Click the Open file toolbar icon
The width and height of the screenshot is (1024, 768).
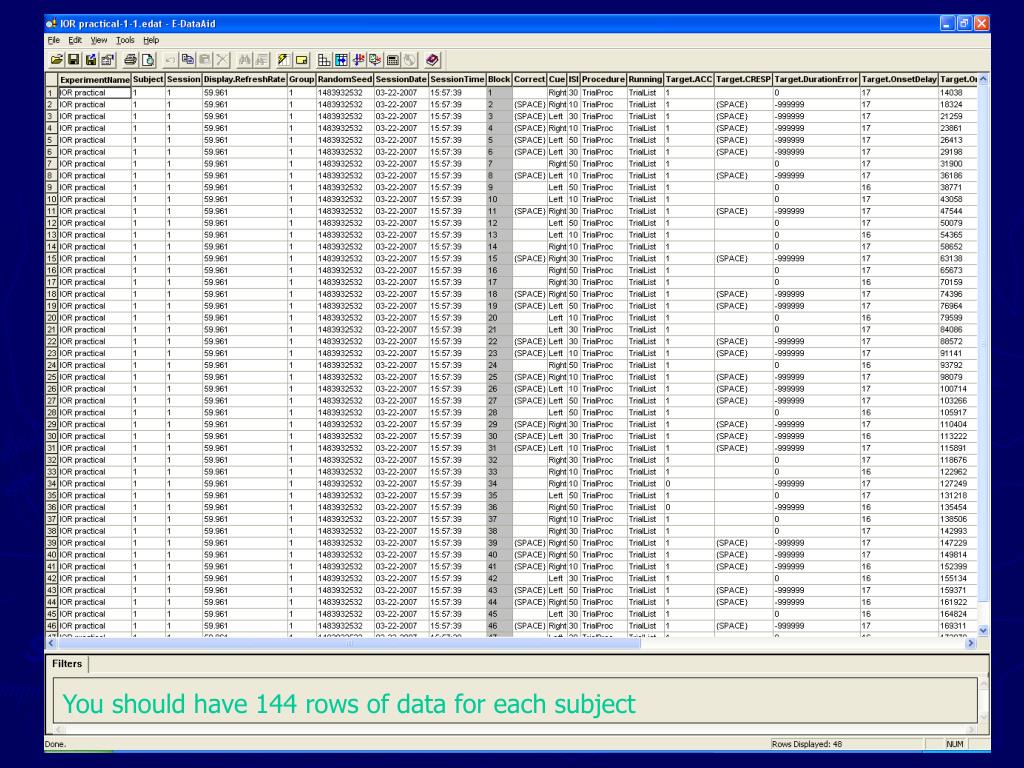(x=57, y=60)
